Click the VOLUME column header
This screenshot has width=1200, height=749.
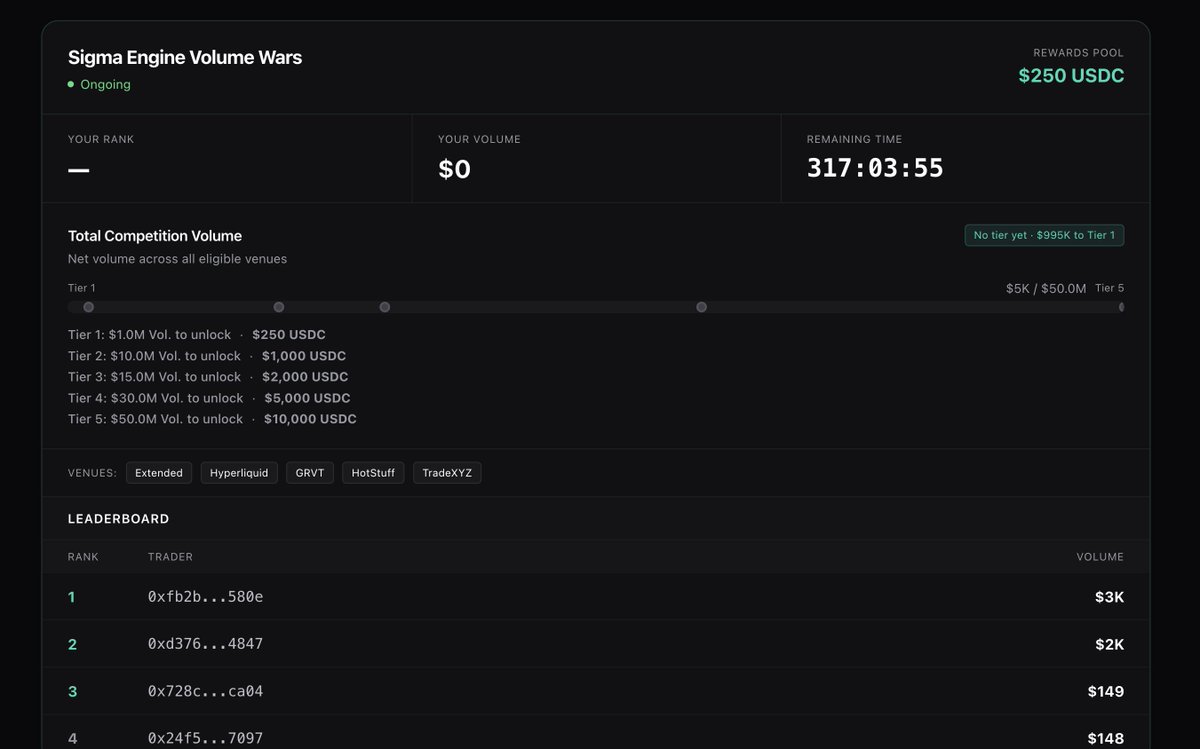click(1100, 557)
